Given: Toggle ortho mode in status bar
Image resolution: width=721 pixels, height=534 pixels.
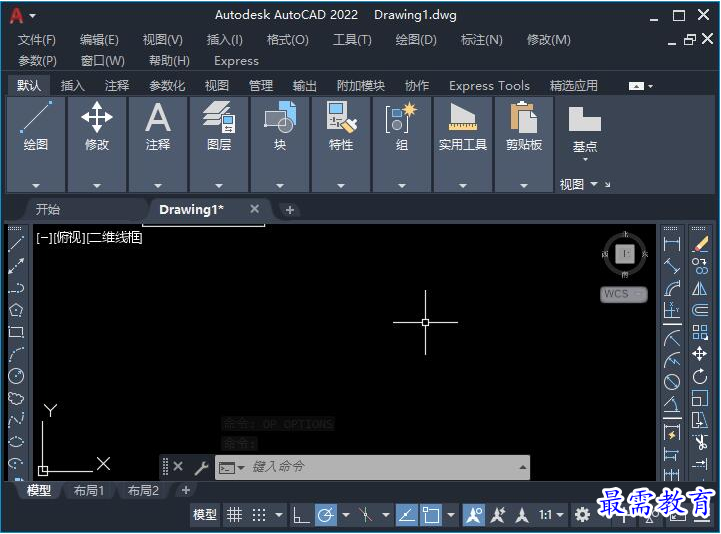Looking at the screenshot, I should tap(301, 515).
